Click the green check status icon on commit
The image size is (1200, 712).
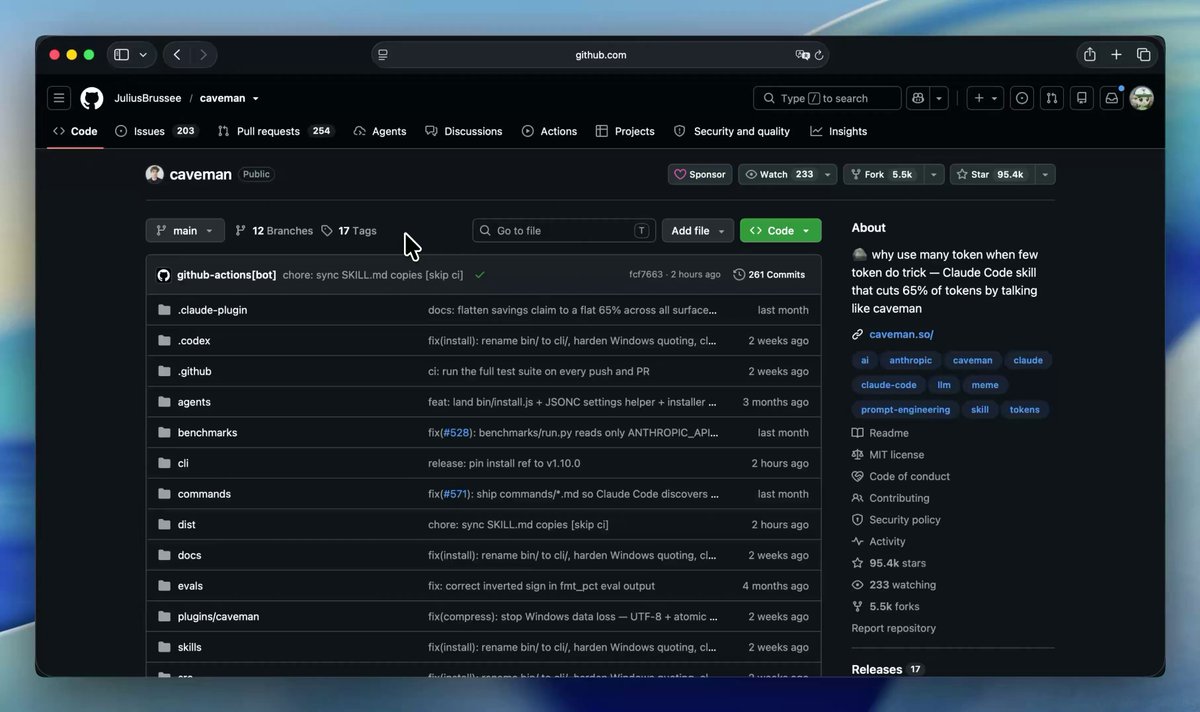pyautogui.click(x=480, y=274)
